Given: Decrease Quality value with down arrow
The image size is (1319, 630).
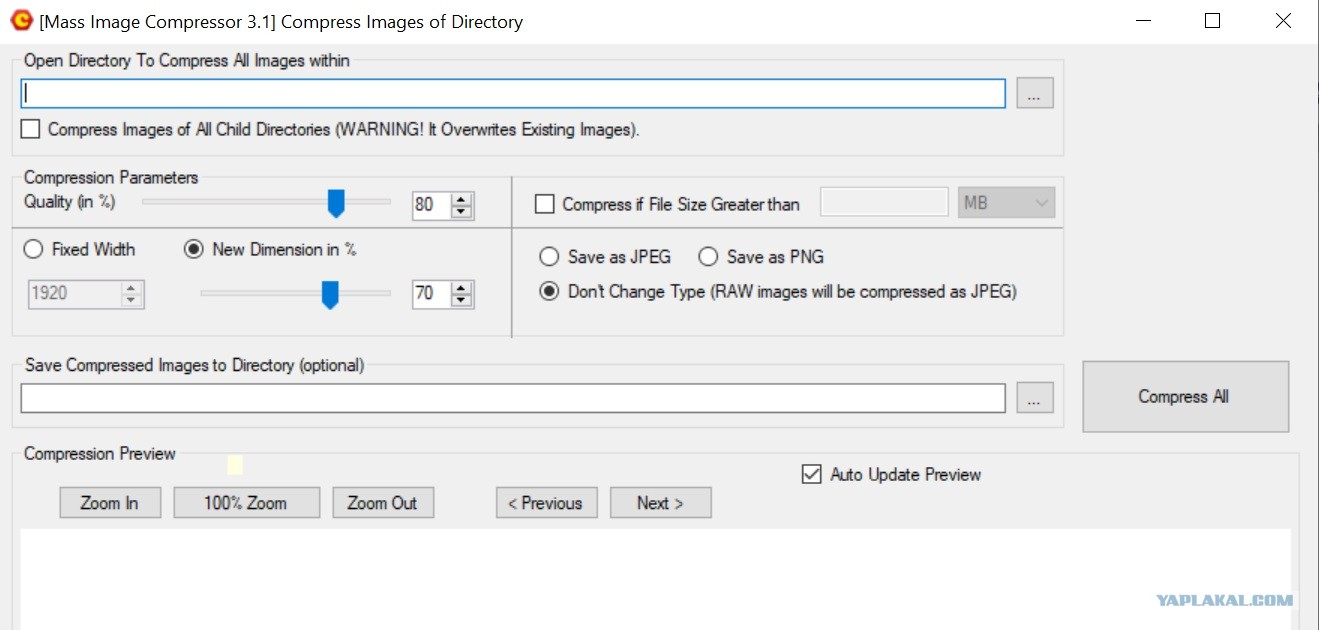Looking at the screenshot, I should [461, 211].
